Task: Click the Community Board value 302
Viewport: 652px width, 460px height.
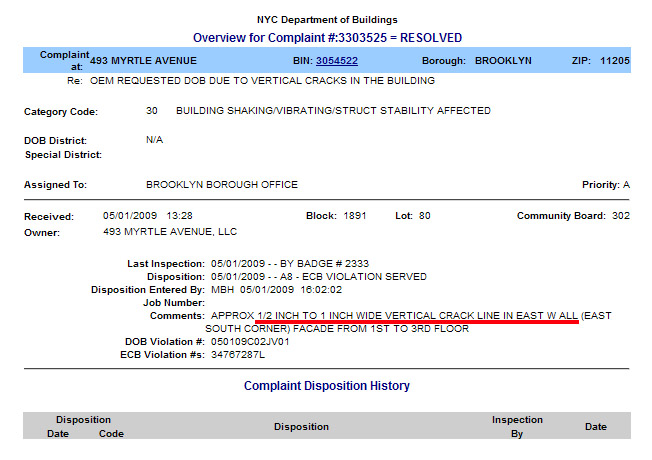Action: tap(620, 216)
